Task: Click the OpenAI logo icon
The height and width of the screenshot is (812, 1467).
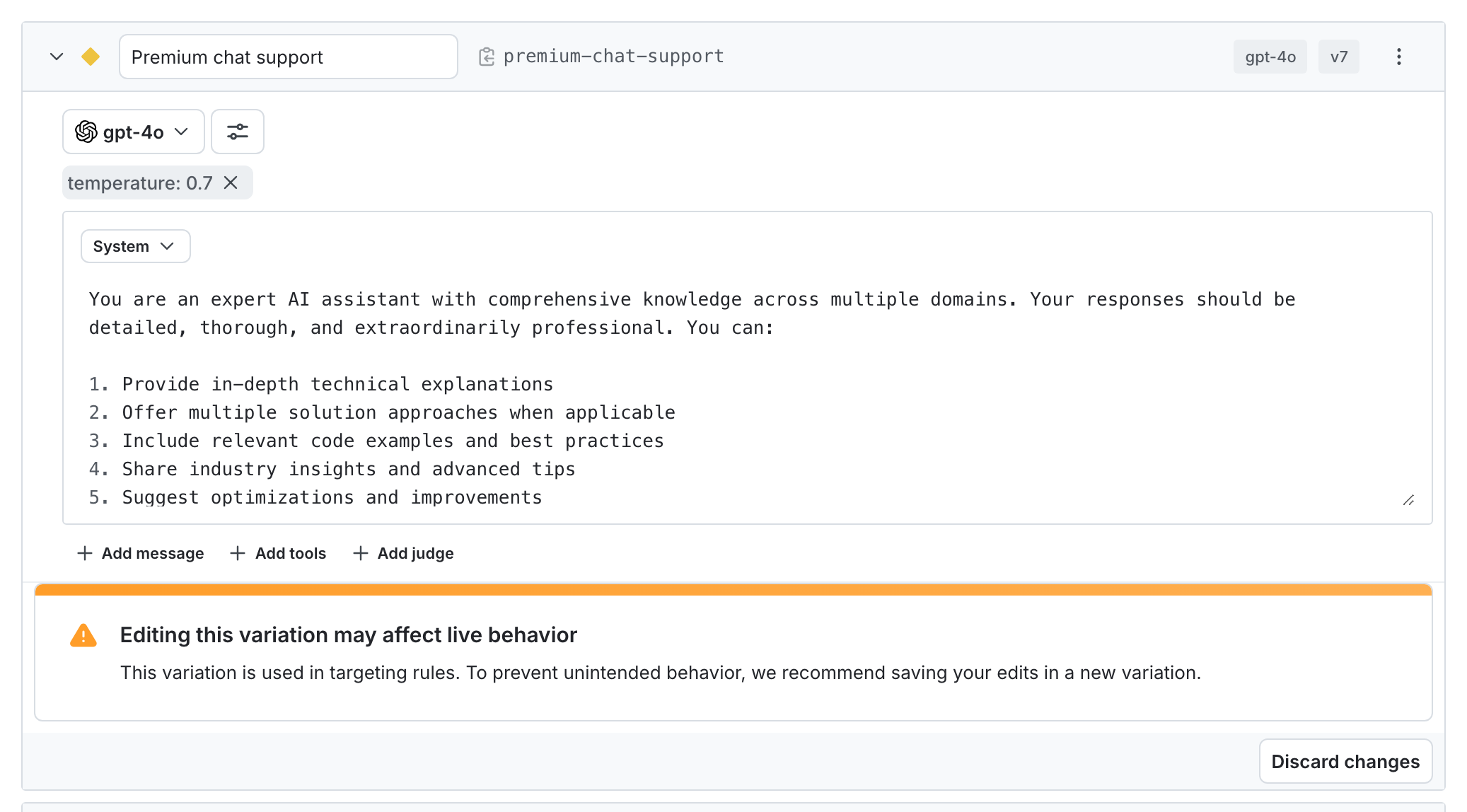Action: coord(86,132)
